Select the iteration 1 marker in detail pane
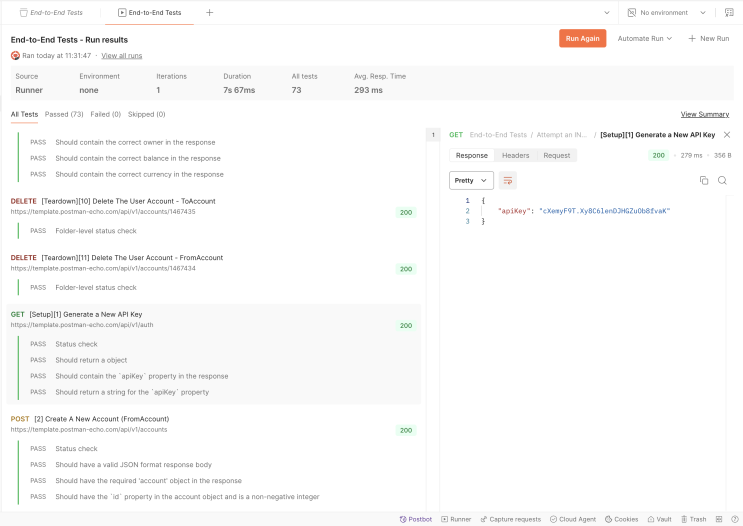The image size is (743, 526). (433, 135)
